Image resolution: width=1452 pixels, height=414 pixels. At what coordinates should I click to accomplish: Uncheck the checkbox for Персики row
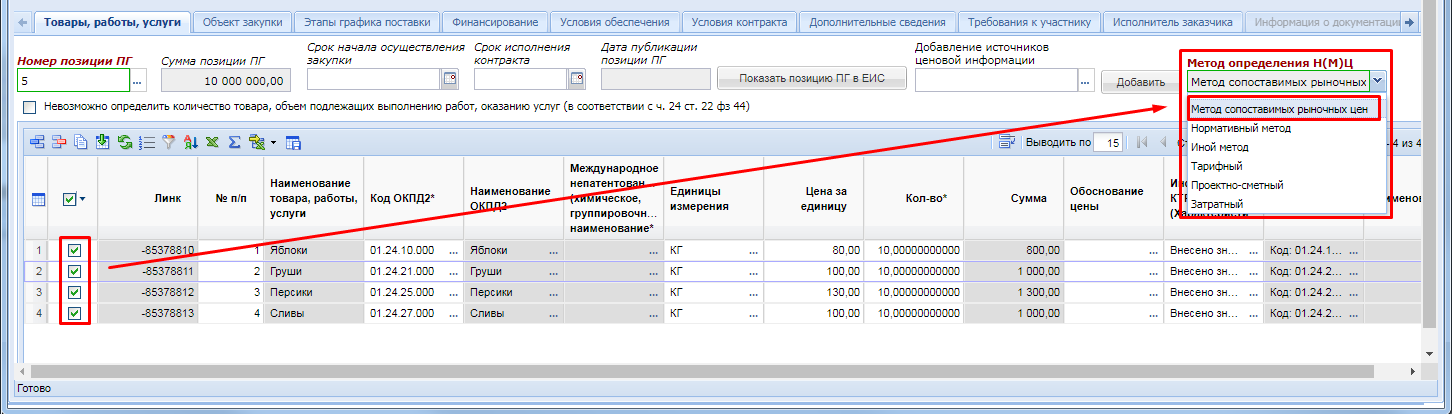[x=75, y=292]
